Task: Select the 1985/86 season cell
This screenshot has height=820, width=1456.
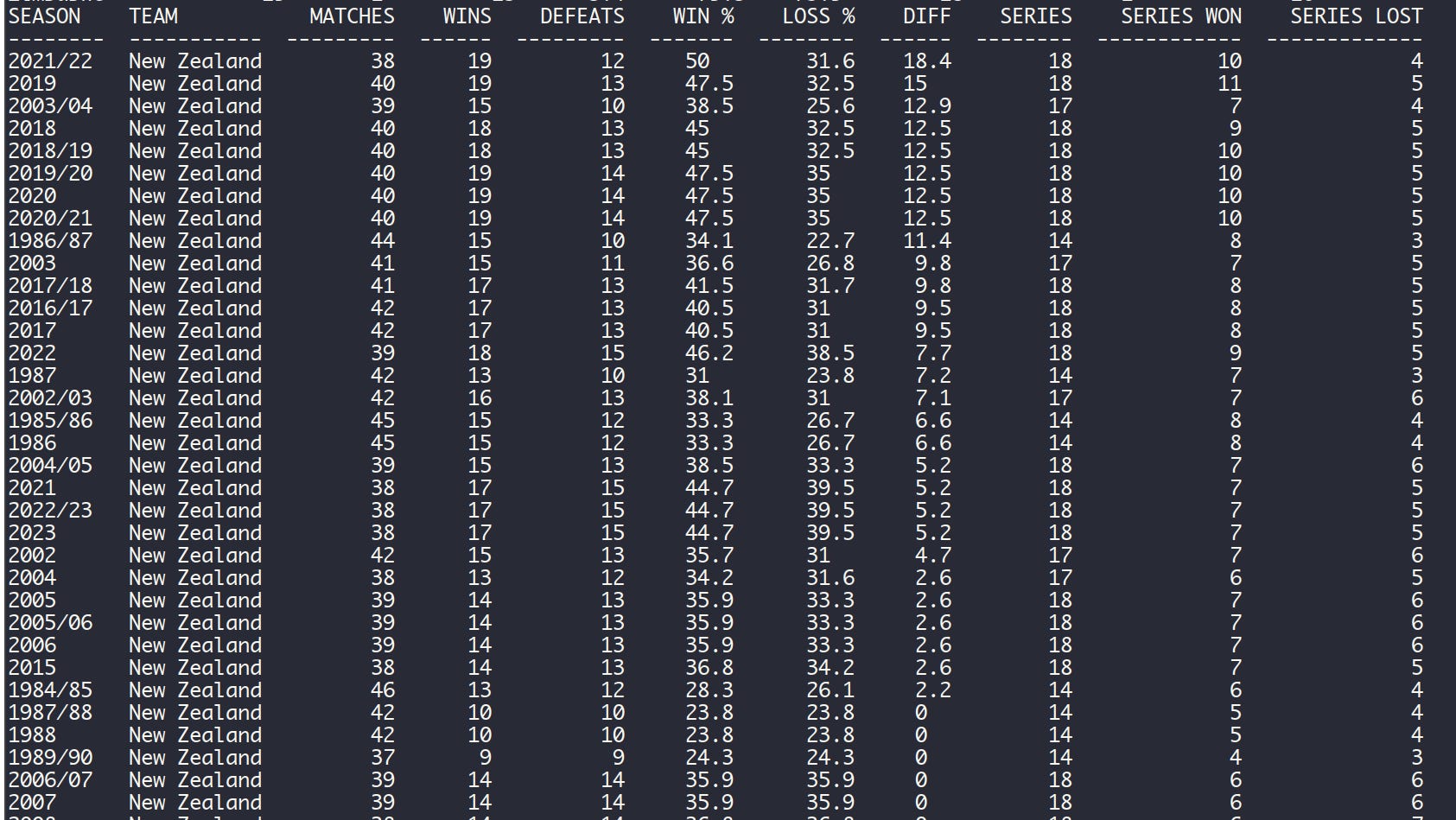Action: click(50, 421)
